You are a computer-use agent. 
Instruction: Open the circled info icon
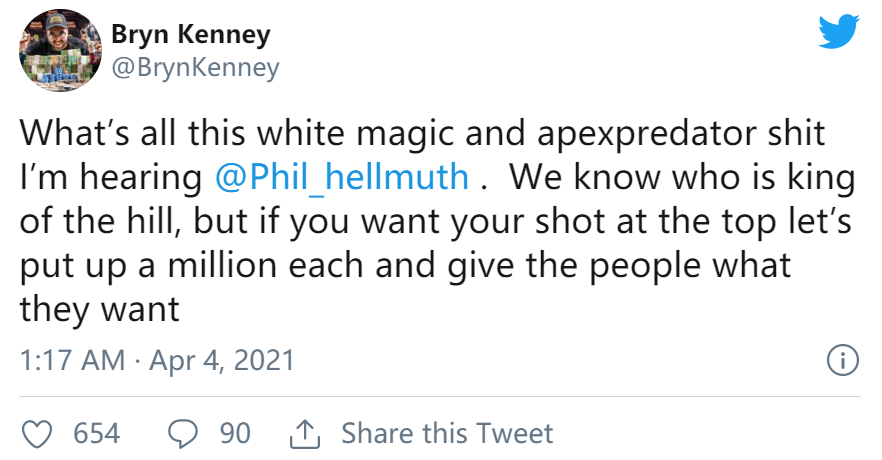(843, 360)
